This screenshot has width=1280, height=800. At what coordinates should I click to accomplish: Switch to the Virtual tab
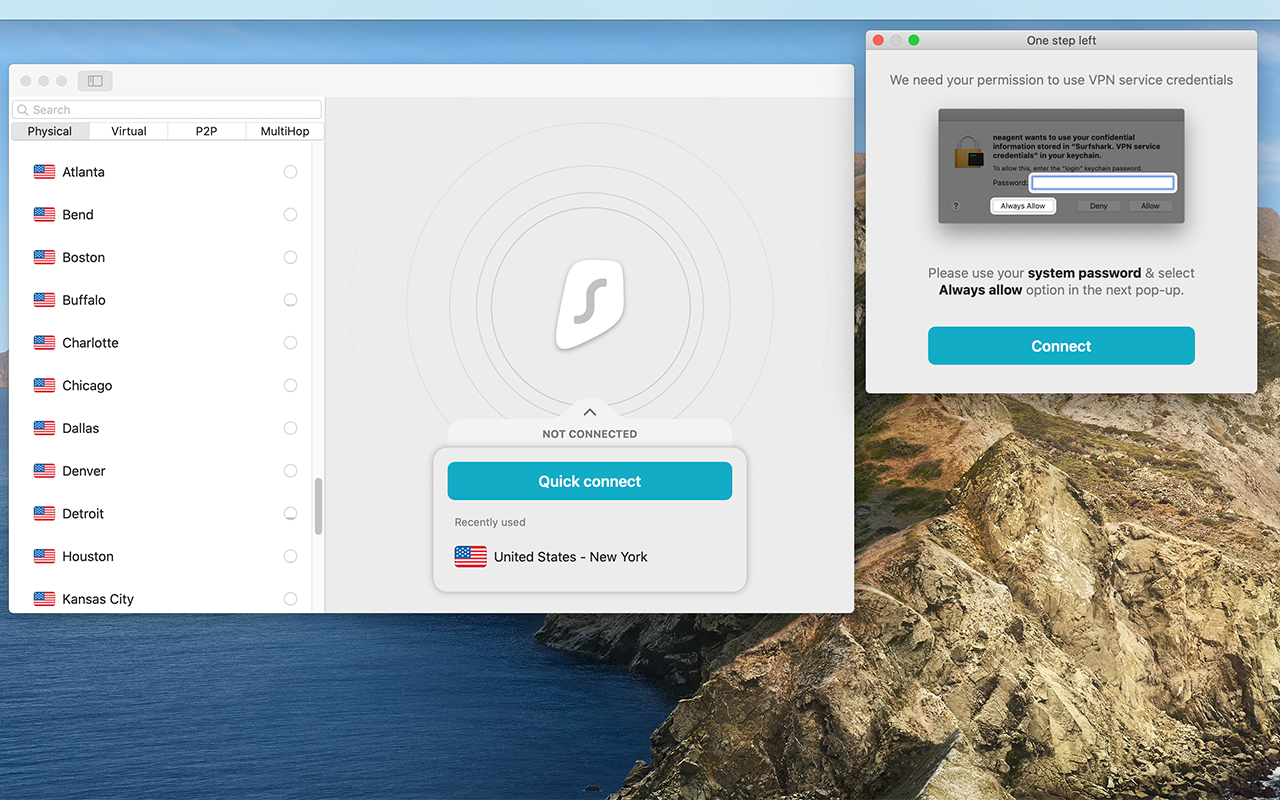point(129,131)
